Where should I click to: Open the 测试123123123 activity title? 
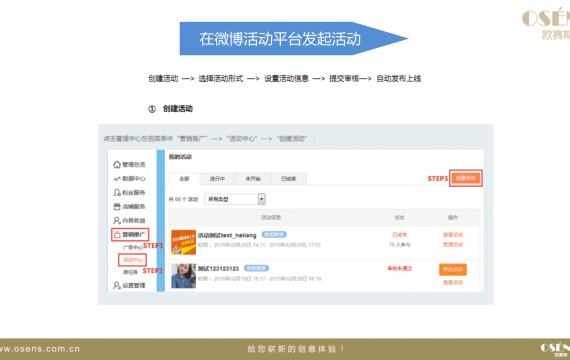[x=218, y=269]
